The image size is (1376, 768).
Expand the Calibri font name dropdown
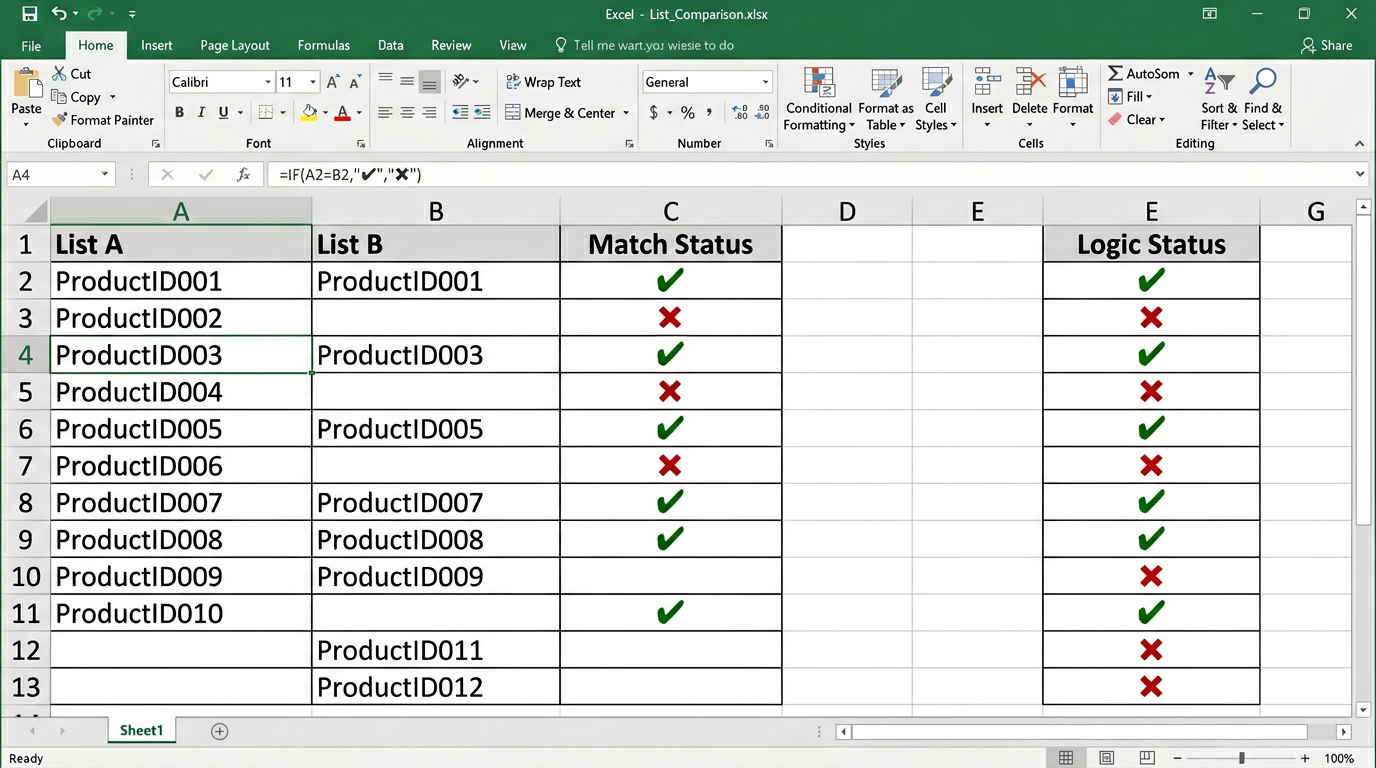268,82
